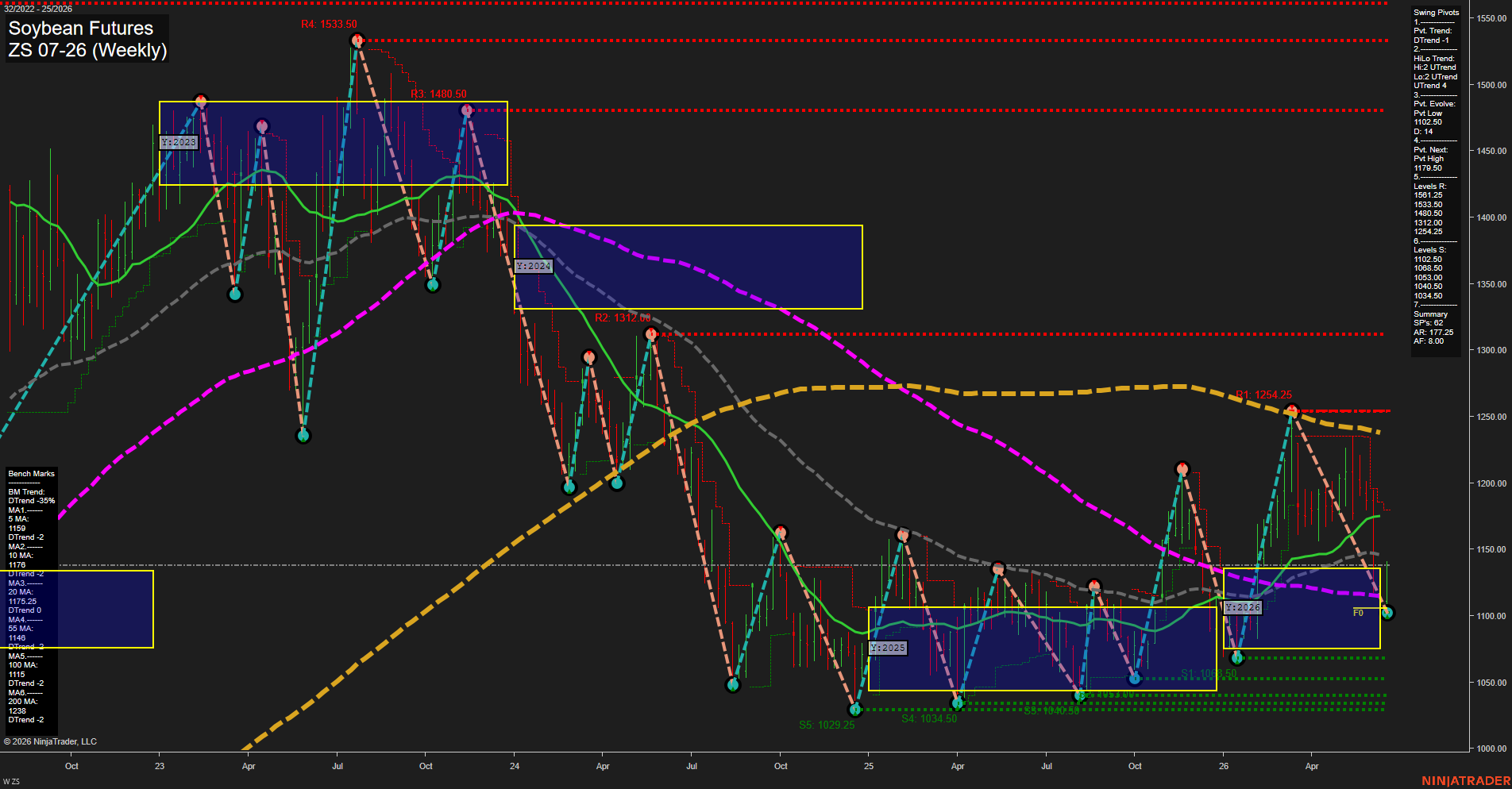Screen dimensions: 1512x789
Task: Select the Y:2026 yearly range tag
Action: pos(1242,608)
